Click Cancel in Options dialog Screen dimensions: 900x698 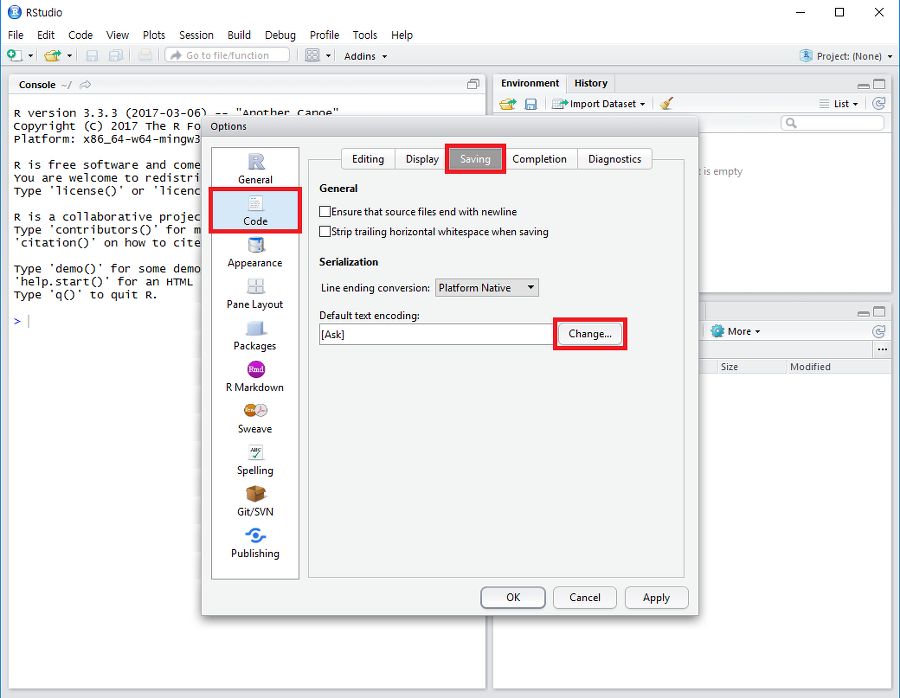(585, 598)
